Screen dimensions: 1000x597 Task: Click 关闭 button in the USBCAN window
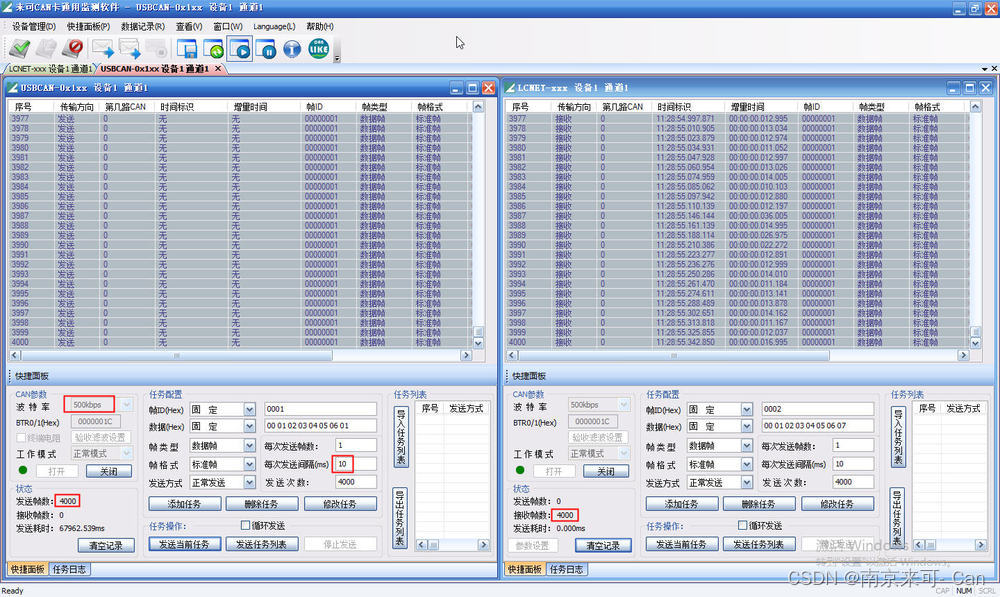point(108,471)
